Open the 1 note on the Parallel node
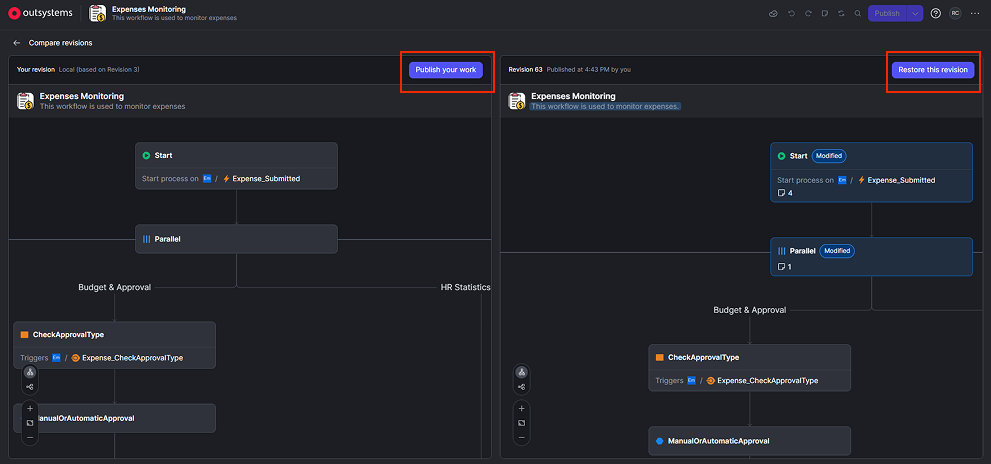Screen dimensions: 991x464 (x=784, y=267)
